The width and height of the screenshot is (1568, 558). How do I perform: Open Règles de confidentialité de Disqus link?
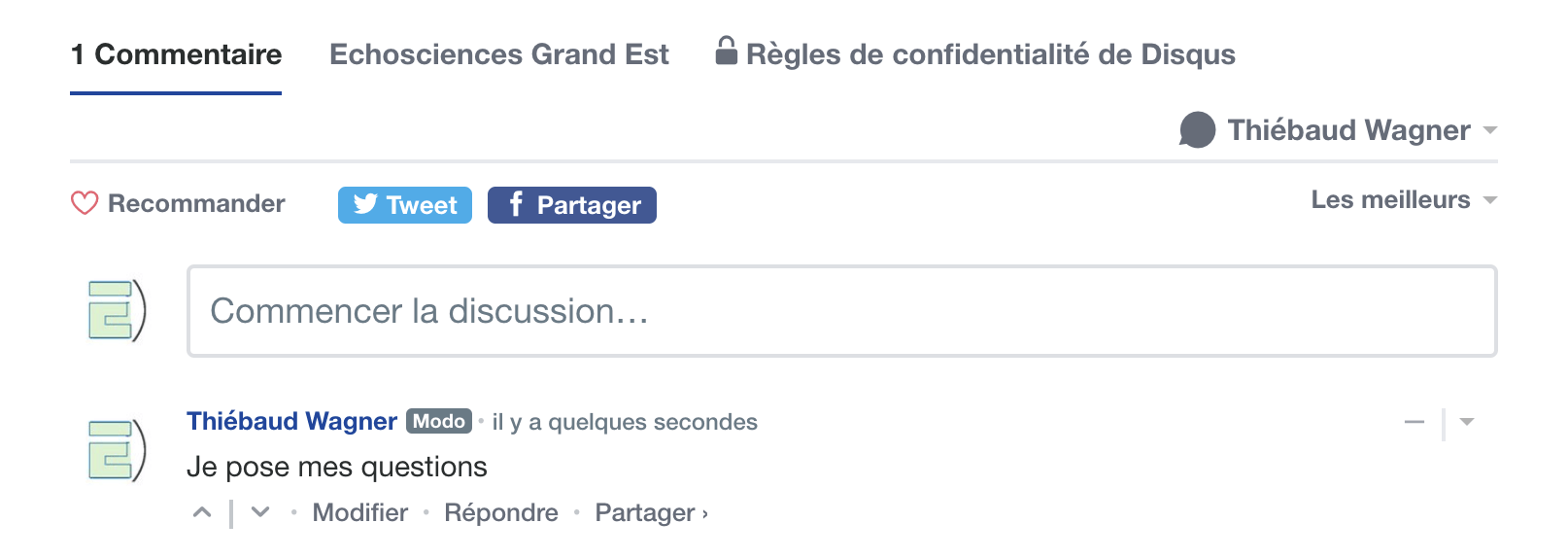click(990, 54)
